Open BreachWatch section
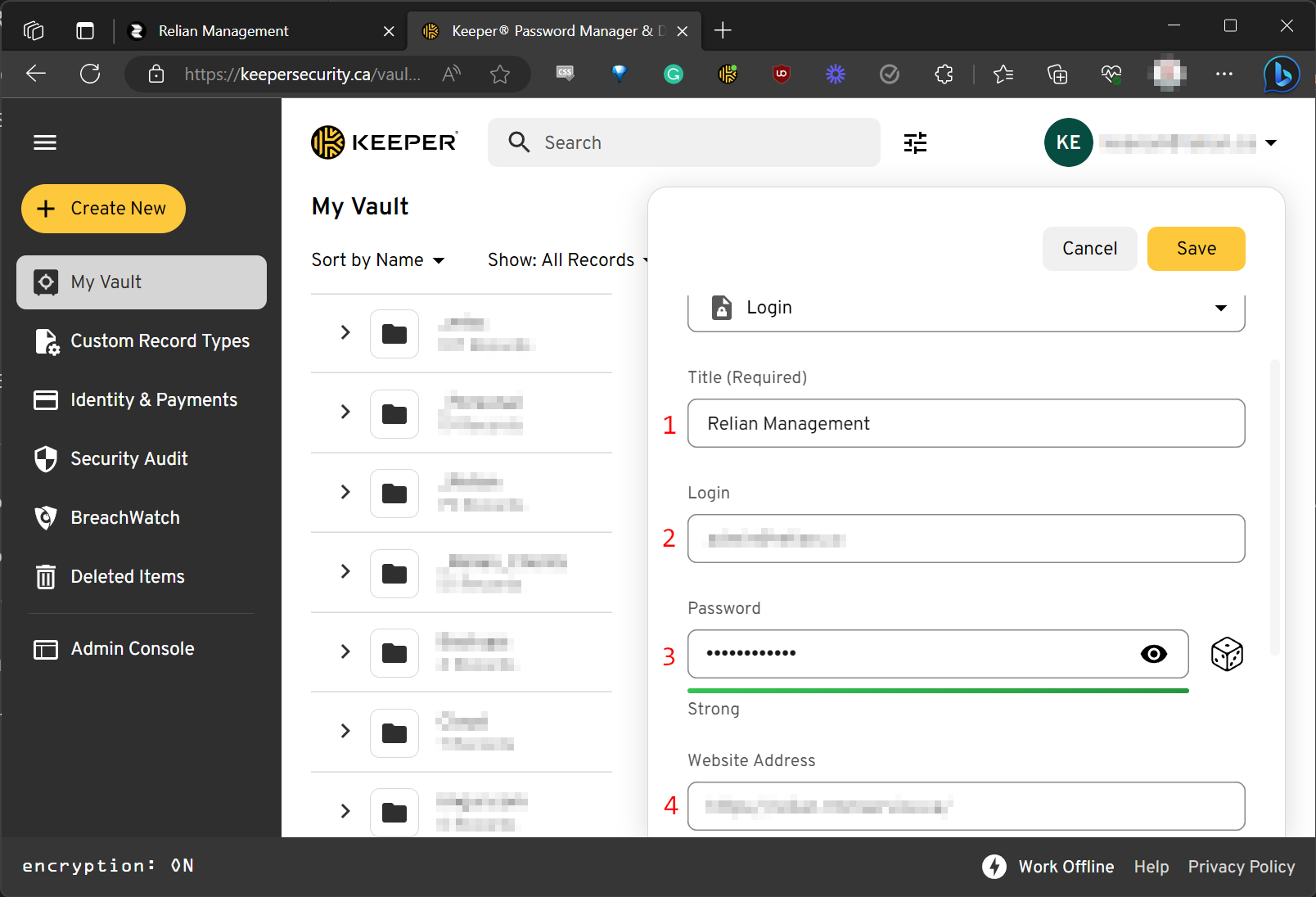 click(106, 518)
